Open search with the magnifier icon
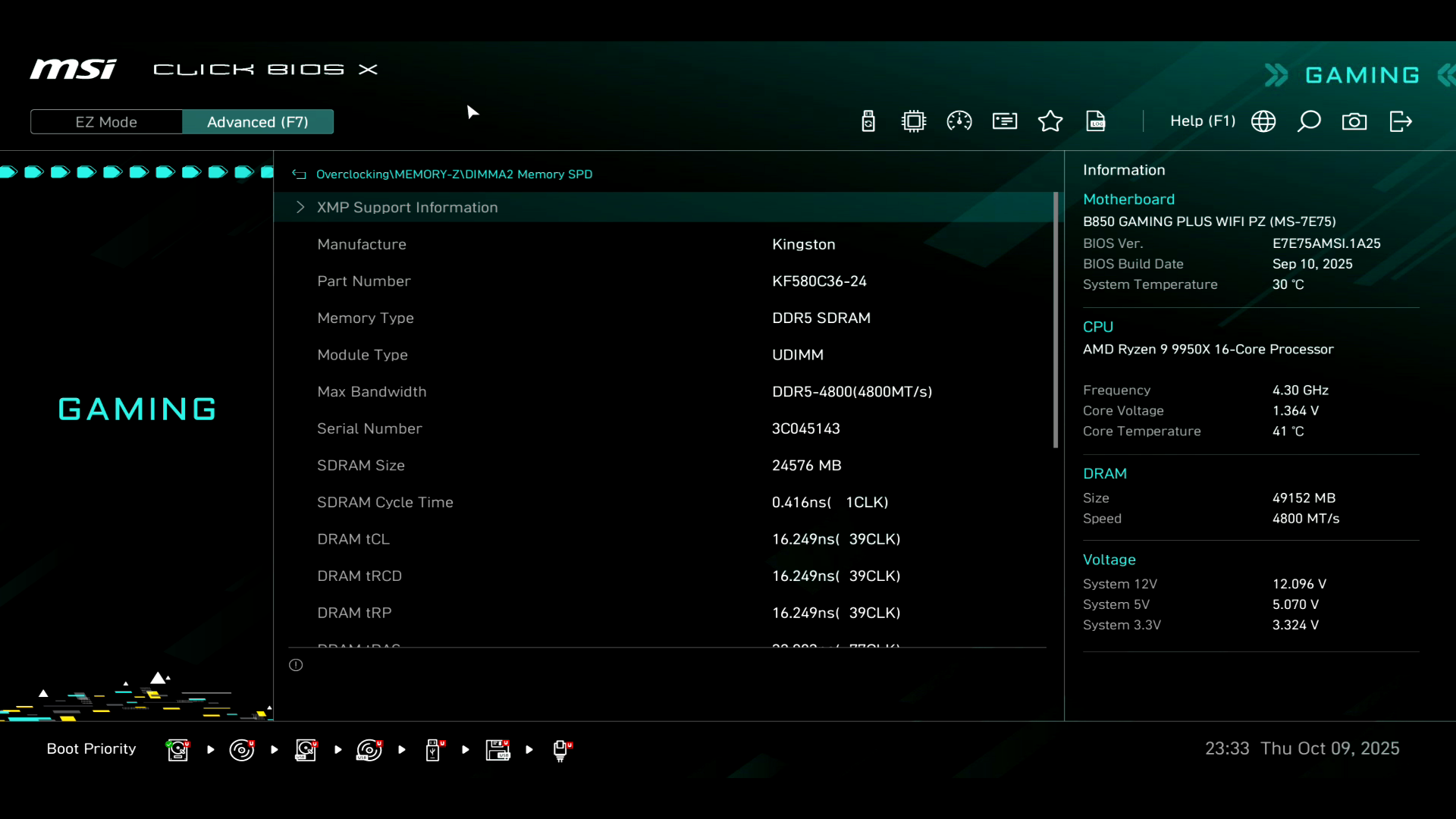 click(x=1309, y=121)
